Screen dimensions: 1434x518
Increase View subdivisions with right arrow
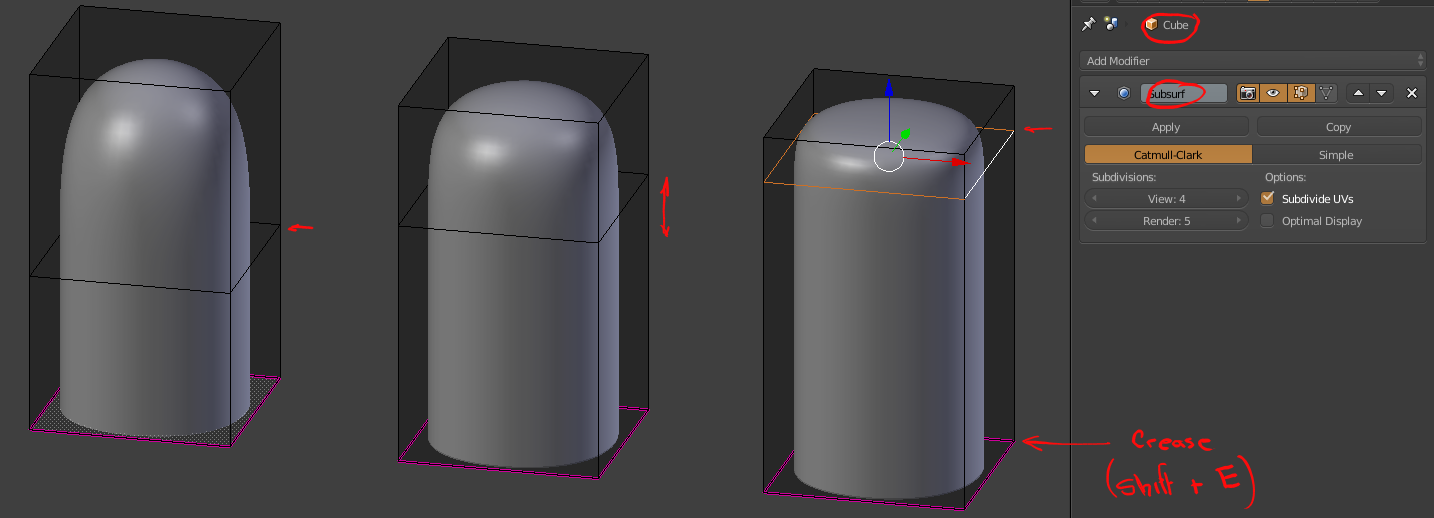1240,199
